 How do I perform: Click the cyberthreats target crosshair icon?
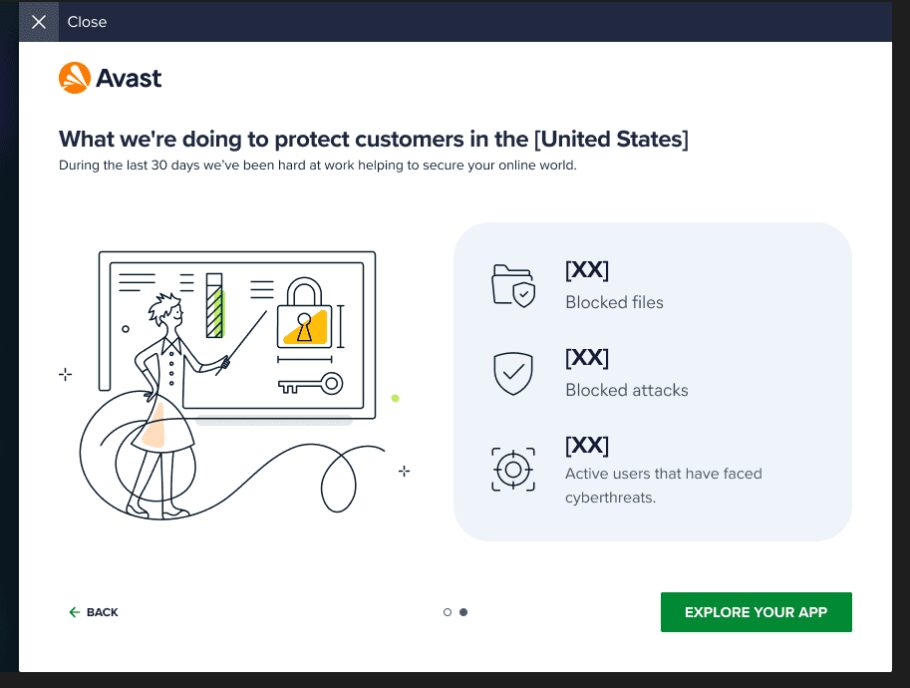[513, 468]
